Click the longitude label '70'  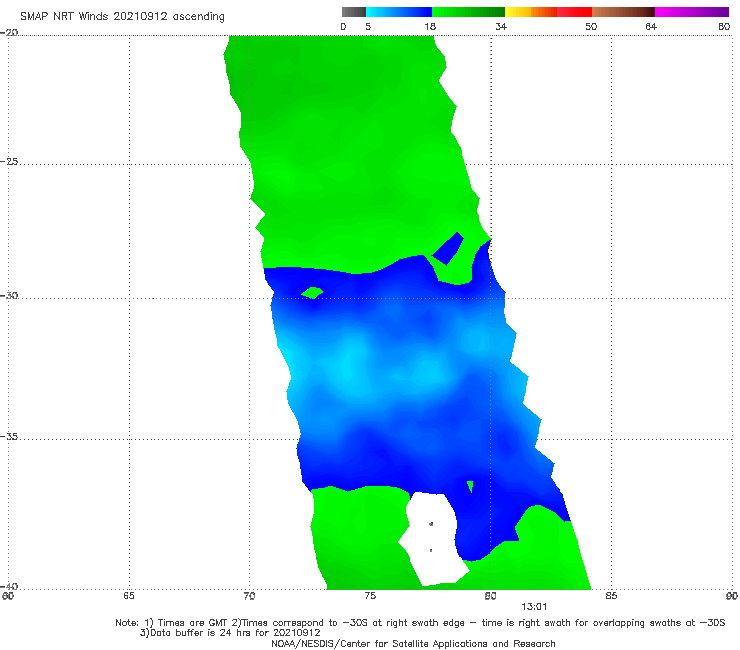(x=249, y=596)
